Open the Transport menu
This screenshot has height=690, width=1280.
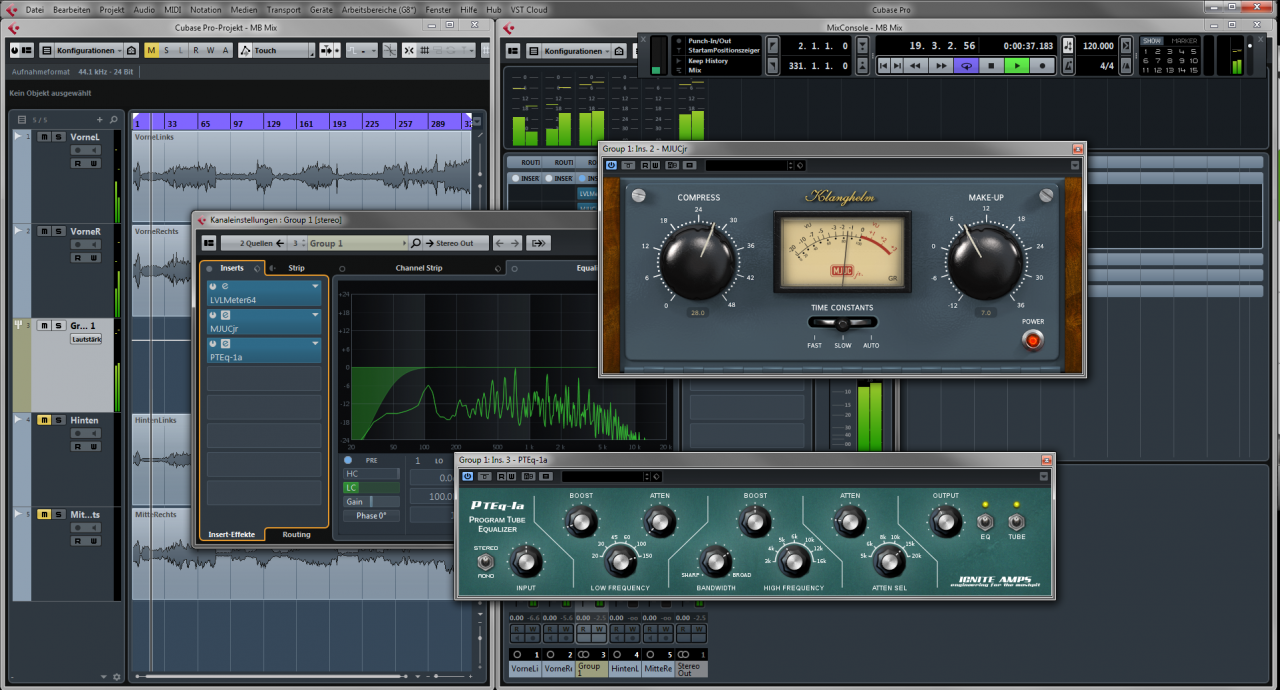tap(284, 9)
